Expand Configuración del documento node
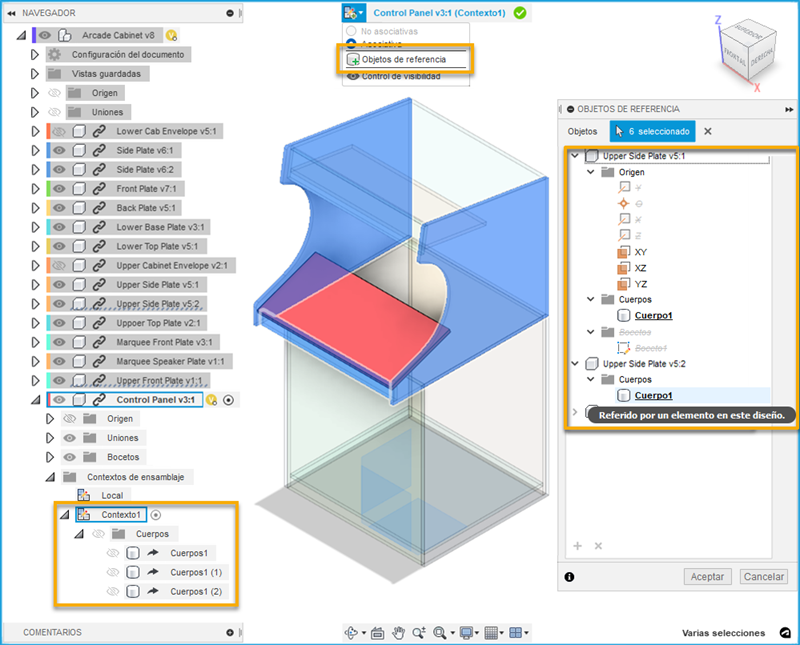This screenshot has height=645, width=800. click(x=35, y=55)
